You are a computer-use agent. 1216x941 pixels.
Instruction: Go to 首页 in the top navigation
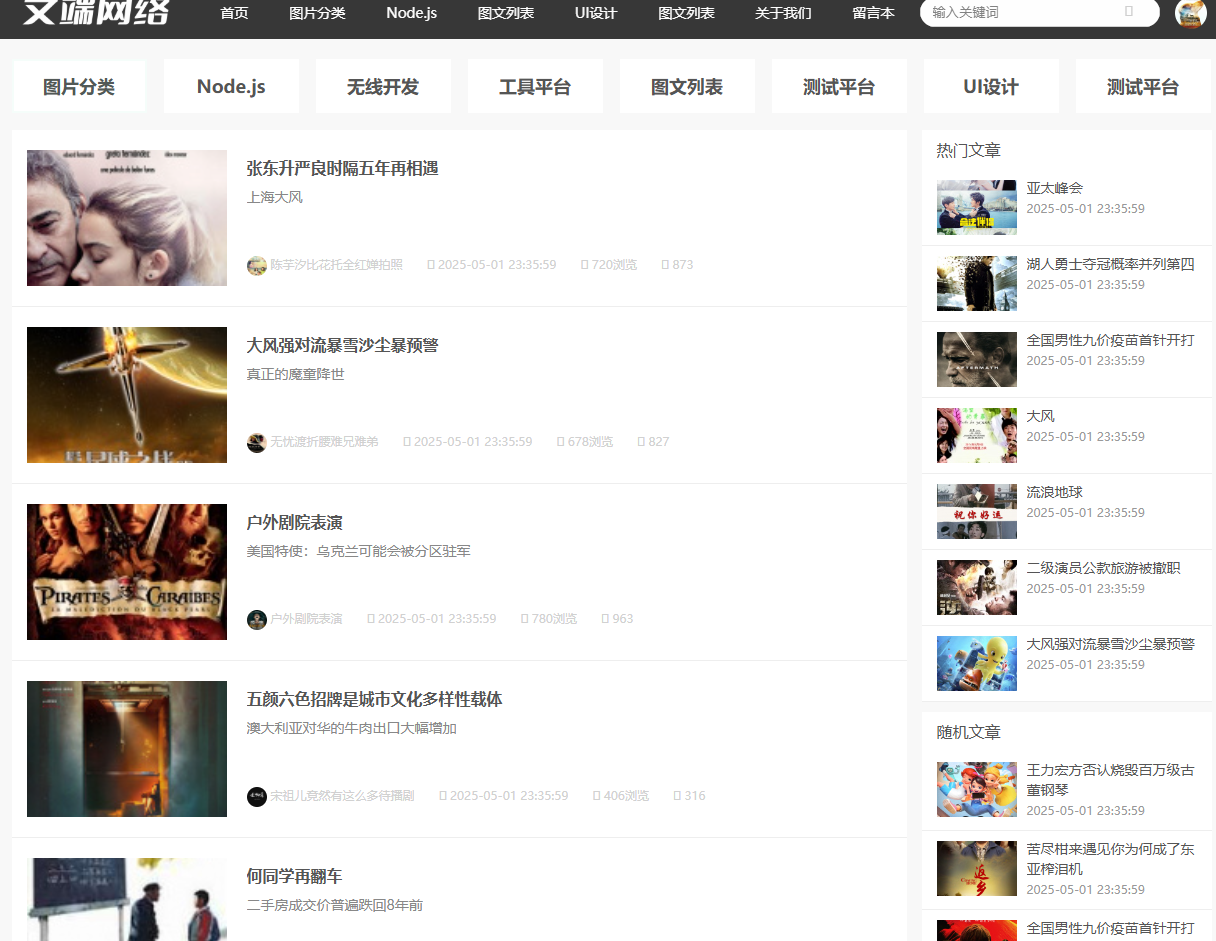(x=234, y=13)
